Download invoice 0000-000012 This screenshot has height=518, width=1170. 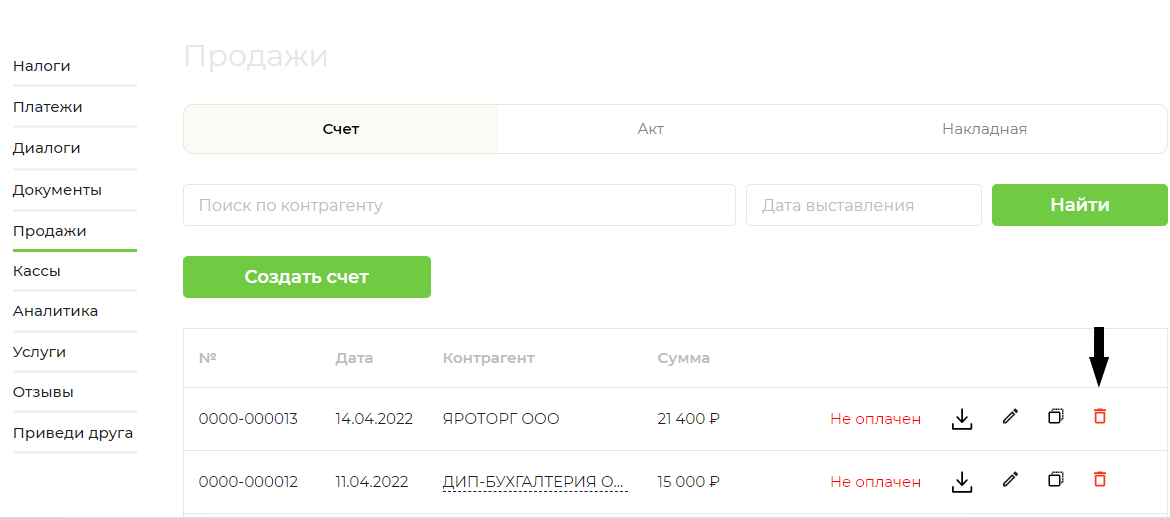[963, 481]
